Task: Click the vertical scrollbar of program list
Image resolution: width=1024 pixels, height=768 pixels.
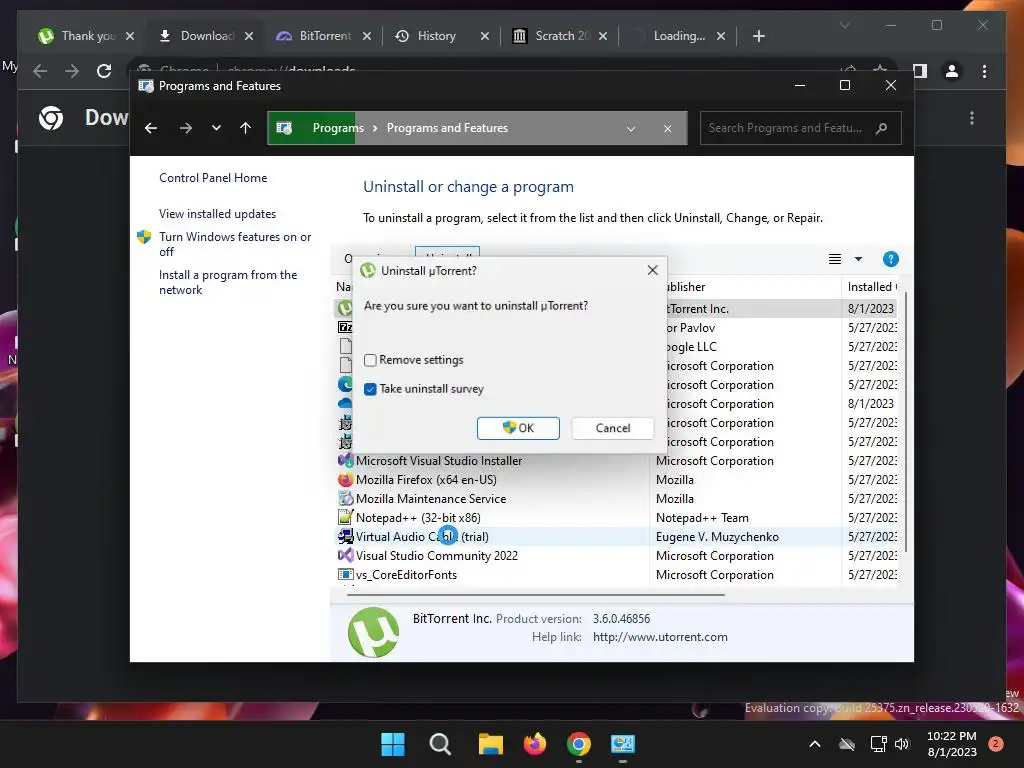Action: [x=904, y=424]
